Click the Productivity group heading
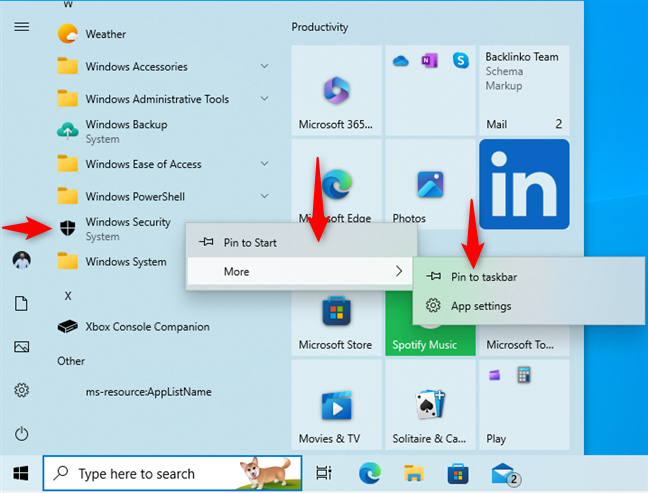 tap(320, 27)
